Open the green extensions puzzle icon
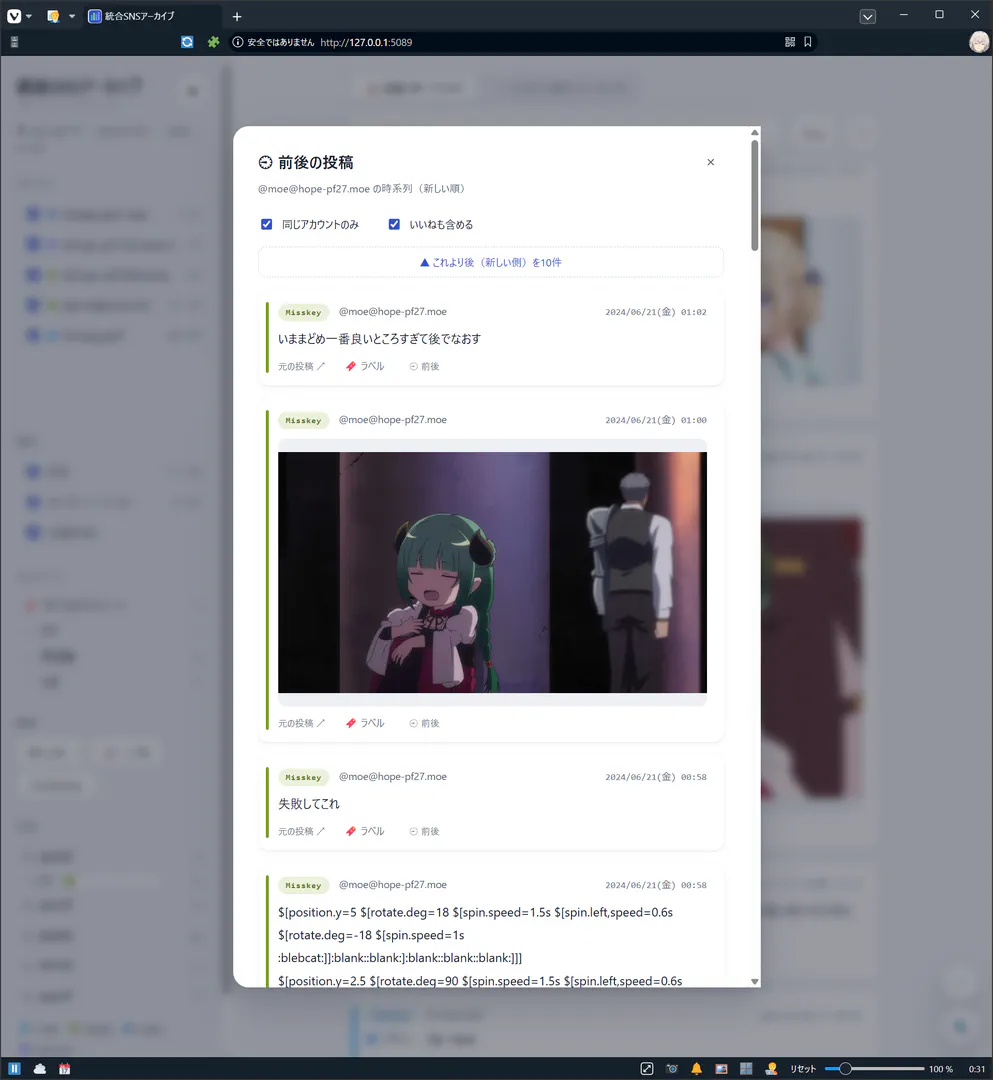Image resolution: width=993 pixels, height=1080 pixels. 213,42
